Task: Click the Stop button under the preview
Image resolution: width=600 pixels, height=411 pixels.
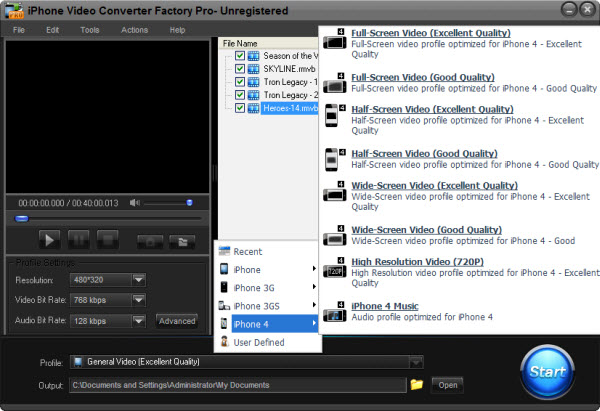Action: click(x=108, y=240)
